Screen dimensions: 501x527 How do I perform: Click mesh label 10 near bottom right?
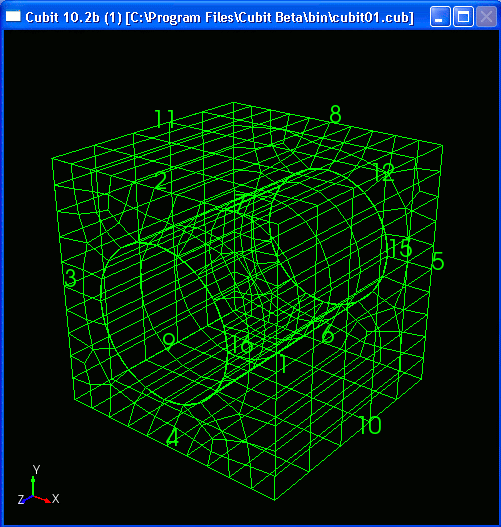pos(370,425)
